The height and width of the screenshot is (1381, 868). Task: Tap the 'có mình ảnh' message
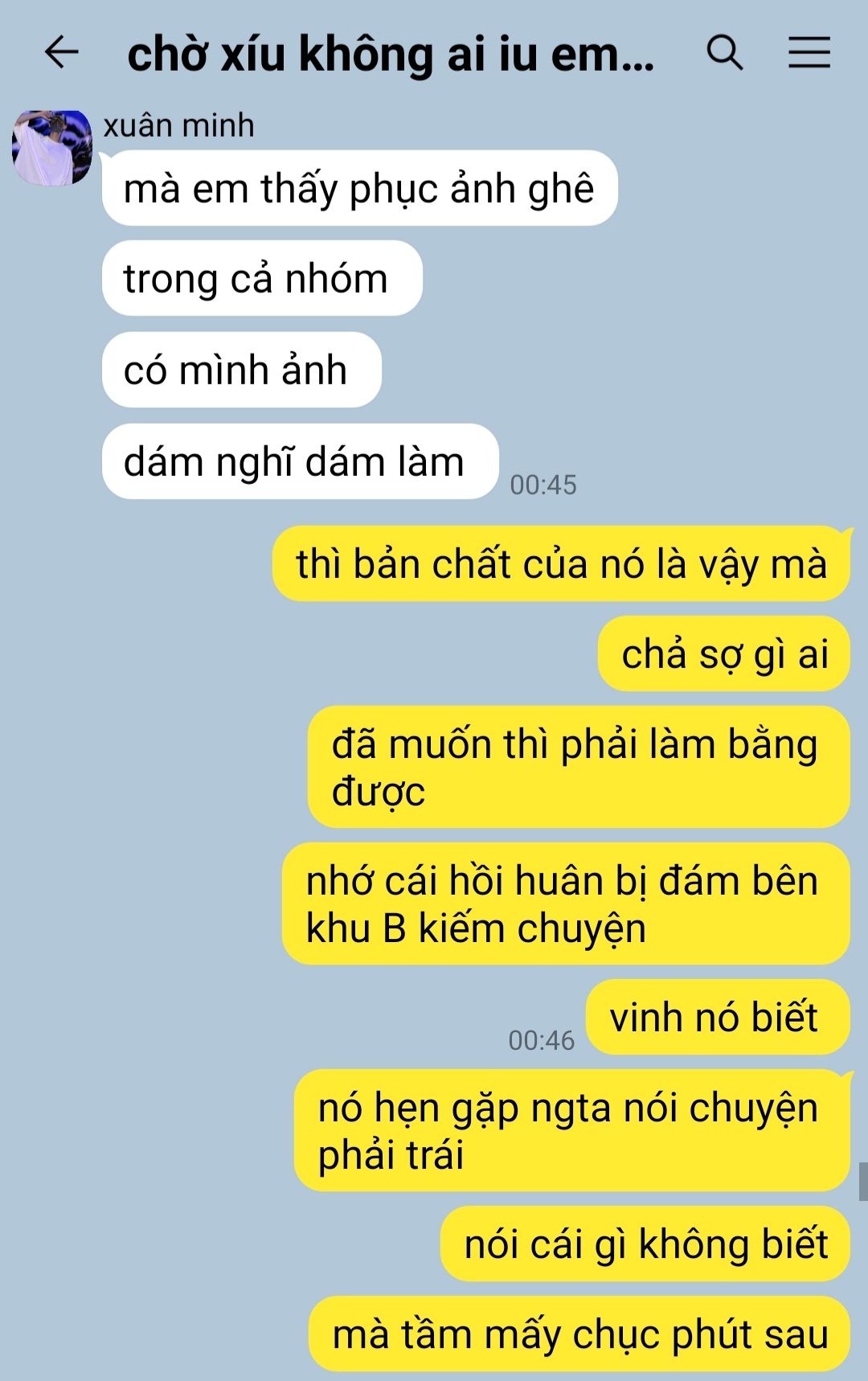(x=241, y=370)
